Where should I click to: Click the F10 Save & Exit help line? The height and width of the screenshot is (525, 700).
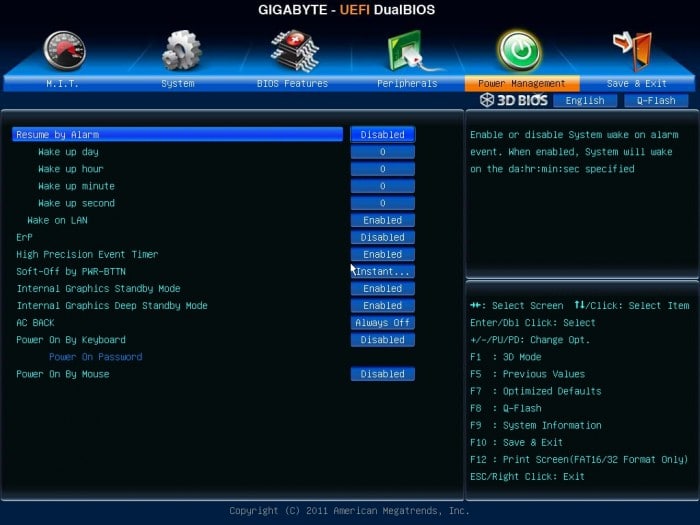[x=516, y=442]
